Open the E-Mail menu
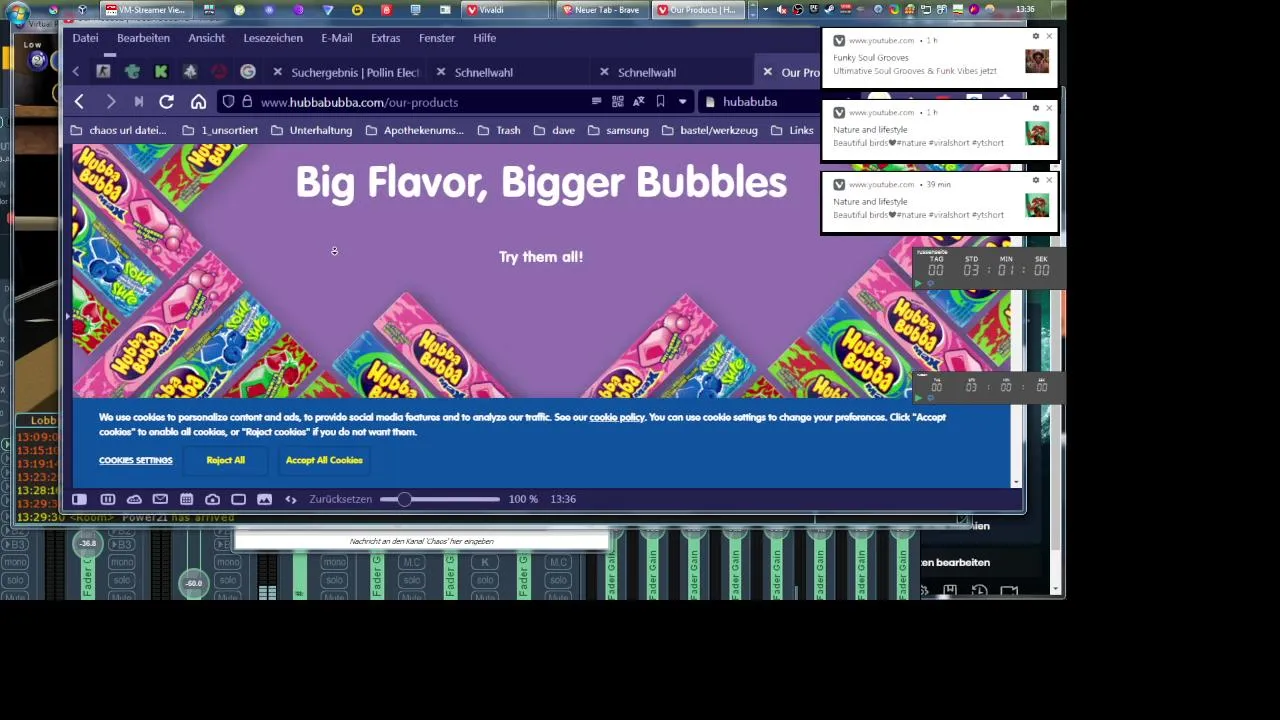1280x720 pixels. tap(337, 38)
